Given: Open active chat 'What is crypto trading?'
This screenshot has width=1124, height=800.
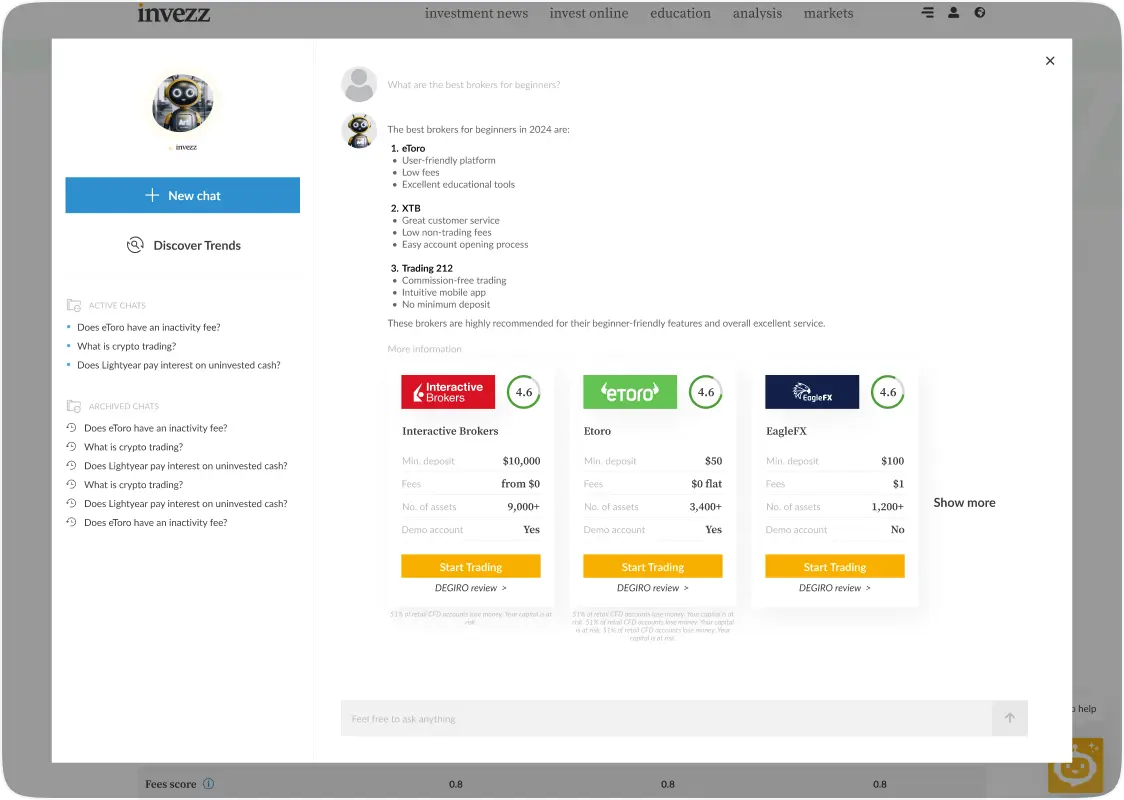Looking at the screenshot, I should (126, 346).
